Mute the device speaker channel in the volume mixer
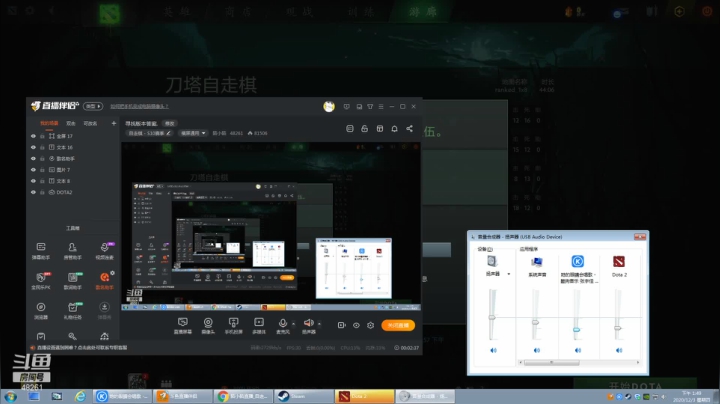Screen dimensions: 720x404 tap(493, 350)
